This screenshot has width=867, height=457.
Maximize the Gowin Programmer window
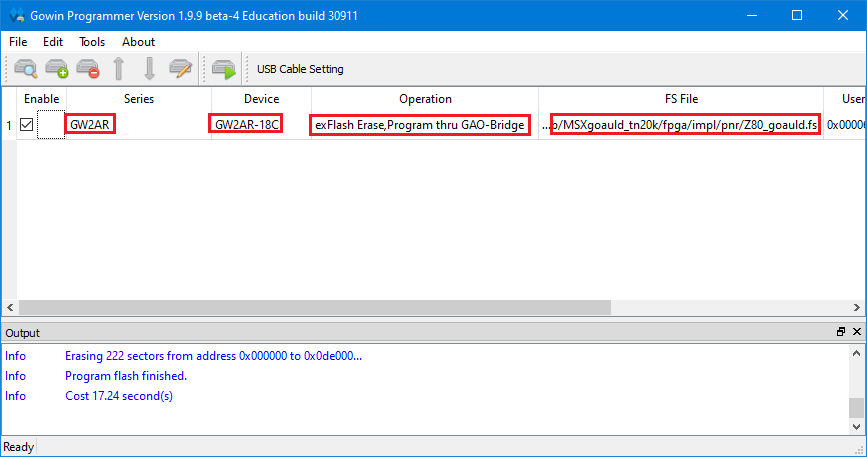797,15
